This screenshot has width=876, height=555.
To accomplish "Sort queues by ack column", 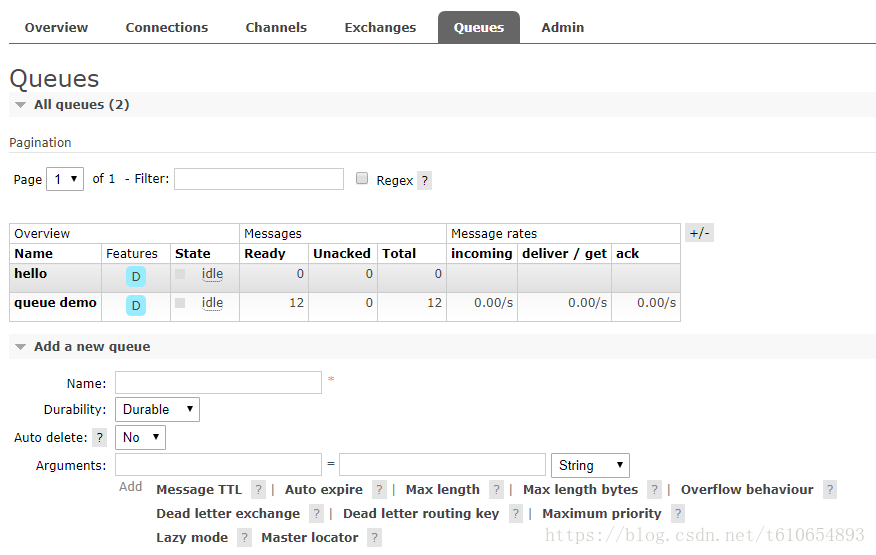I will (627, 254).
